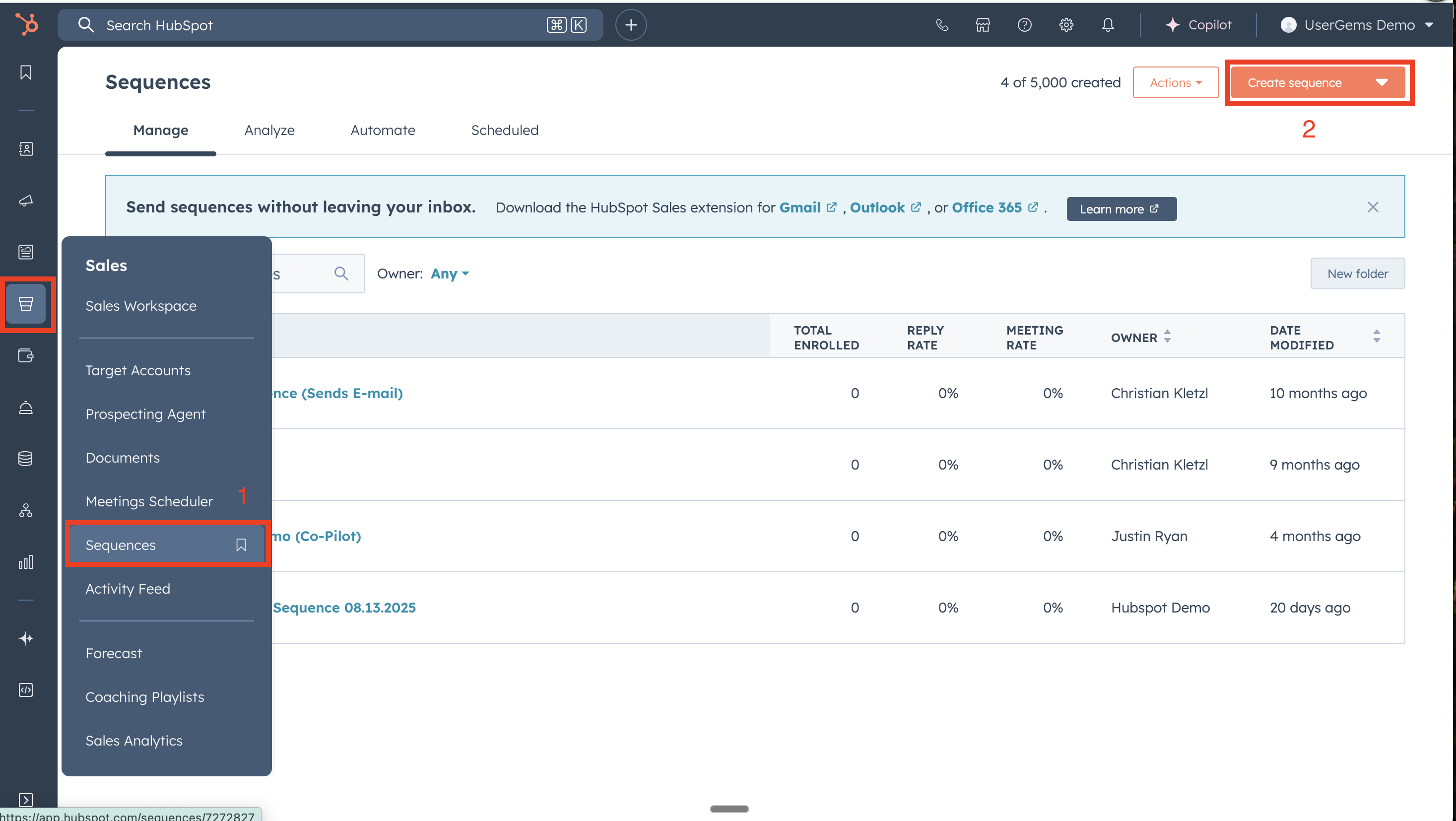The width and height of the screenshot is (1456, 821).
Task: Open Documents in Sales menu
Action: (x=123, y=458)
